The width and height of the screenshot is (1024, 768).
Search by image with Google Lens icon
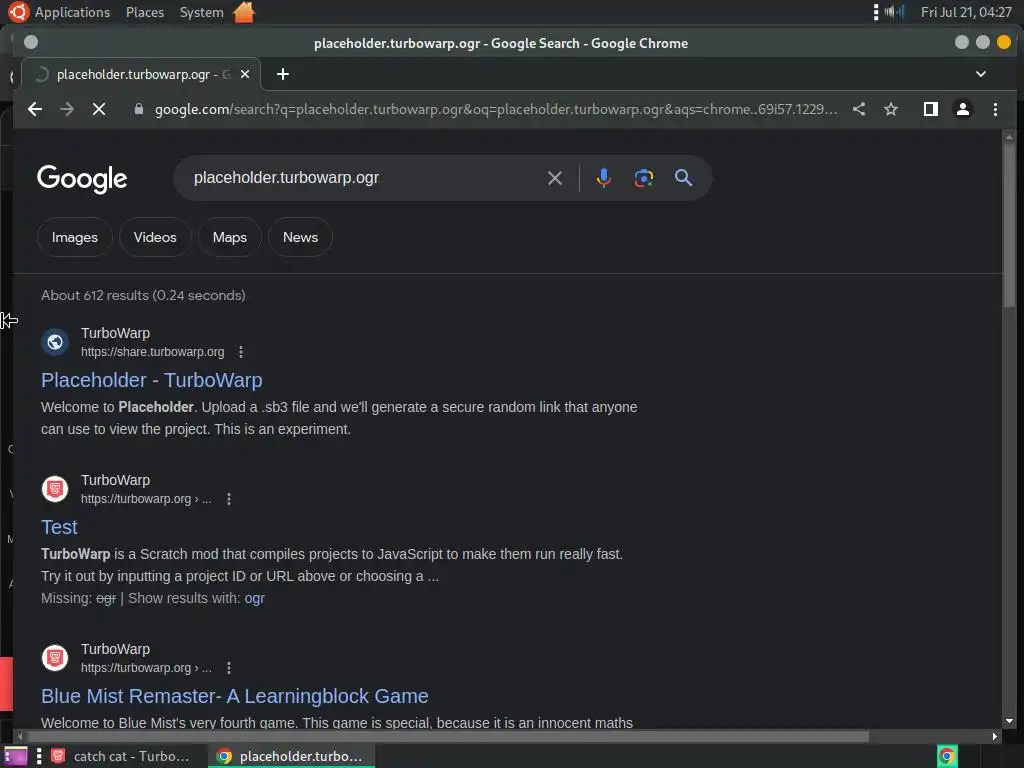643,178
